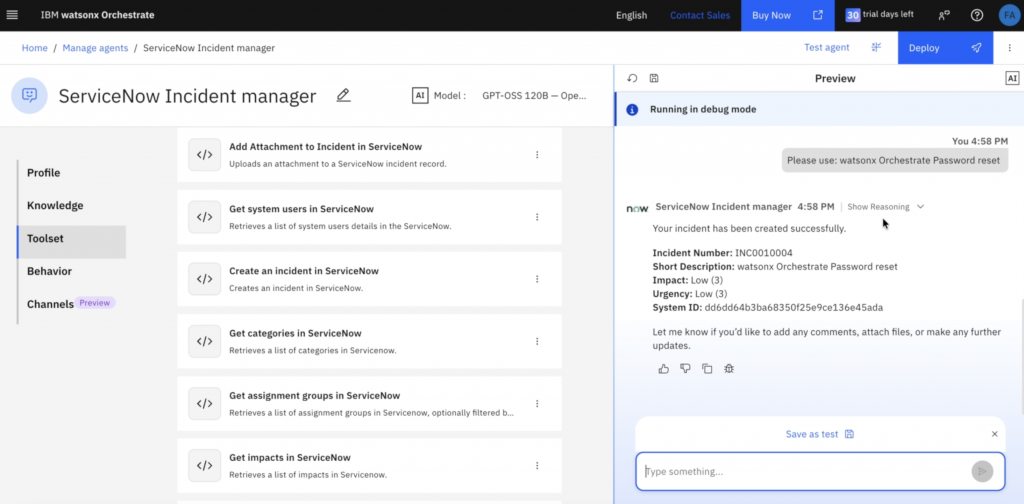Click code icon for Add Attachment tool
Image resolution: width=1024 pixels, height=504 pixels.
point(204,155)
